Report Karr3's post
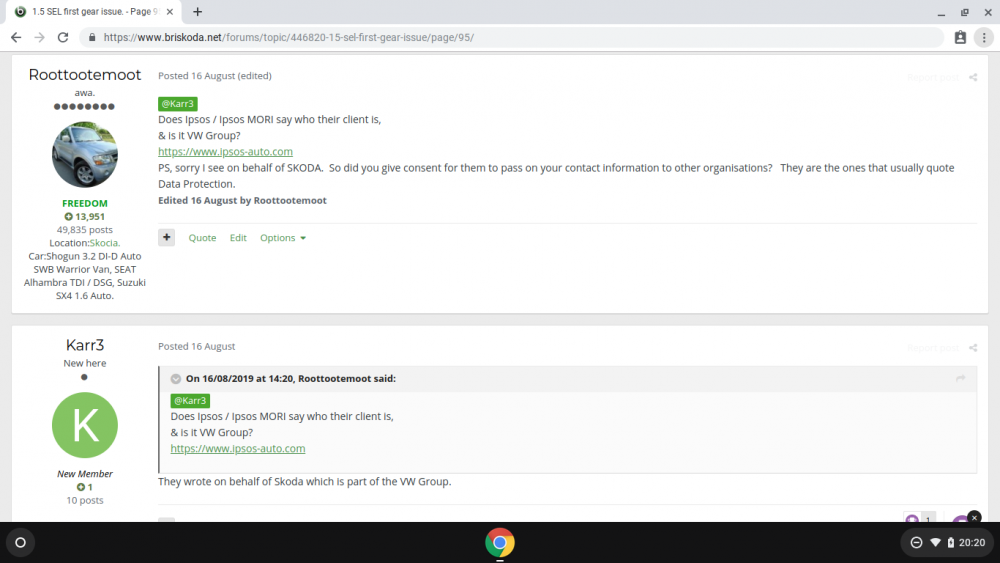Screen dimensions: 1000x563 click(x=933, y=347)
